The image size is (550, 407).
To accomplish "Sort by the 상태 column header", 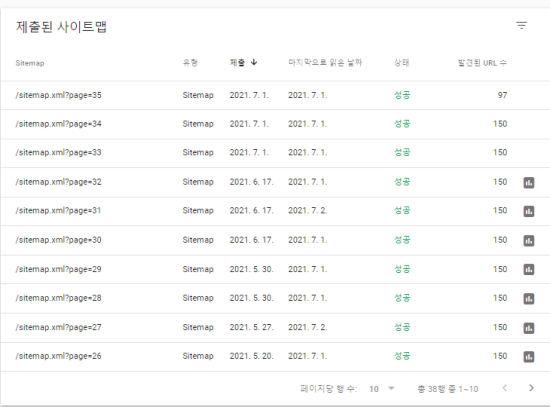I will click(402, 63).
